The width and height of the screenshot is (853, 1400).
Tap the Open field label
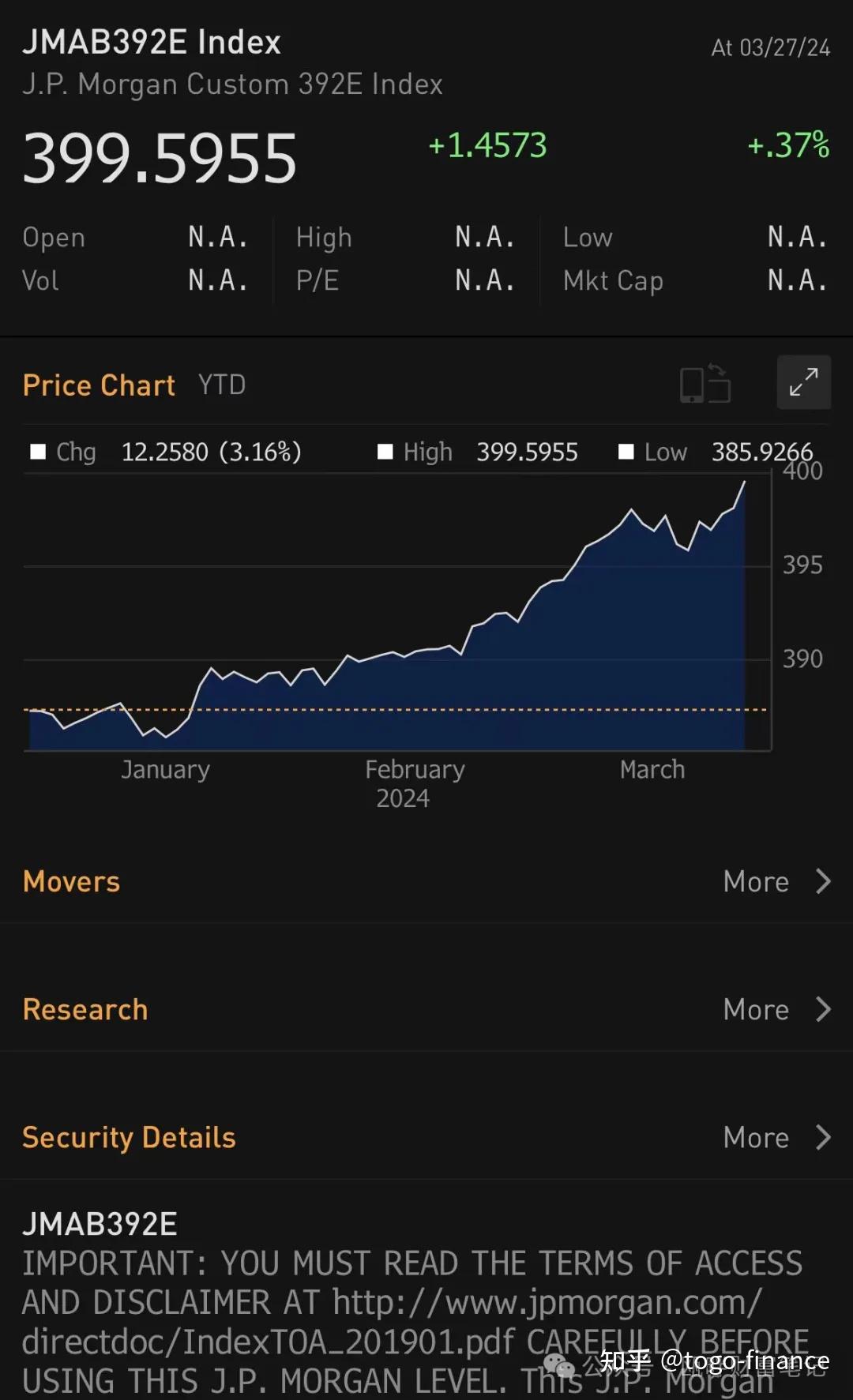(x=54, y=238)
